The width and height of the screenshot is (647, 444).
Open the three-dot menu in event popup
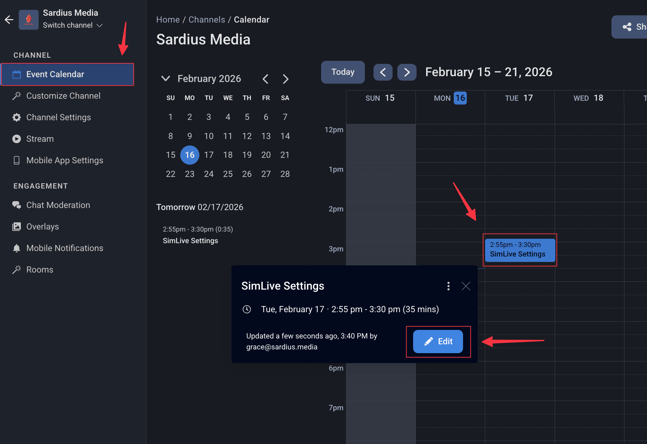pos(448,286)
